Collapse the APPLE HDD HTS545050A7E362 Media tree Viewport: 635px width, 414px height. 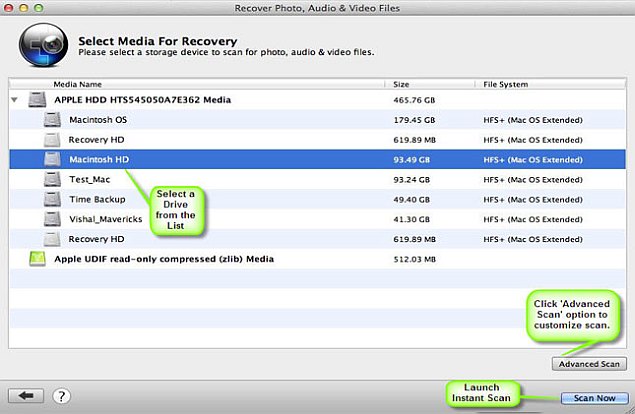tap(15, 100)
